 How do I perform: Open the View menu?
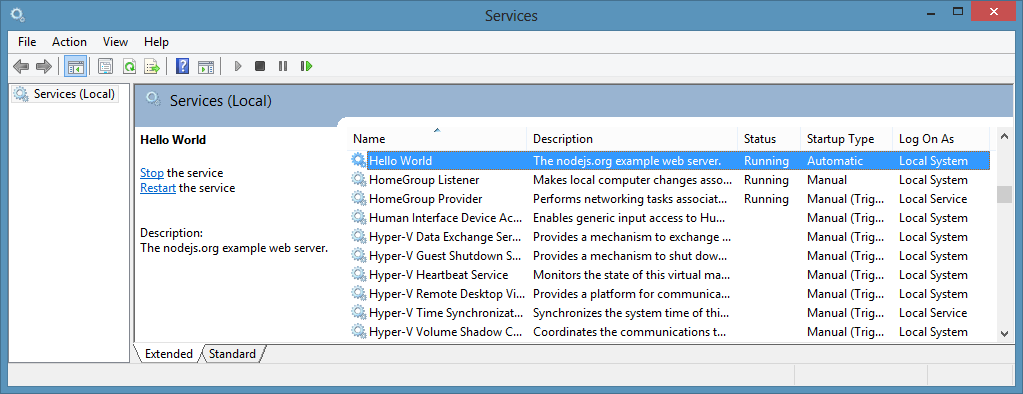pos(115,42)
